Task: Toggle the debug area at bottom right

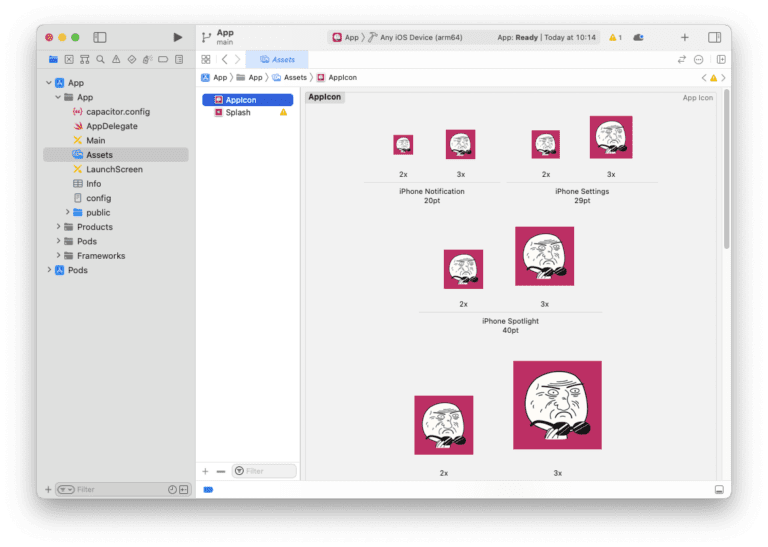Action: tap(718, 489)
